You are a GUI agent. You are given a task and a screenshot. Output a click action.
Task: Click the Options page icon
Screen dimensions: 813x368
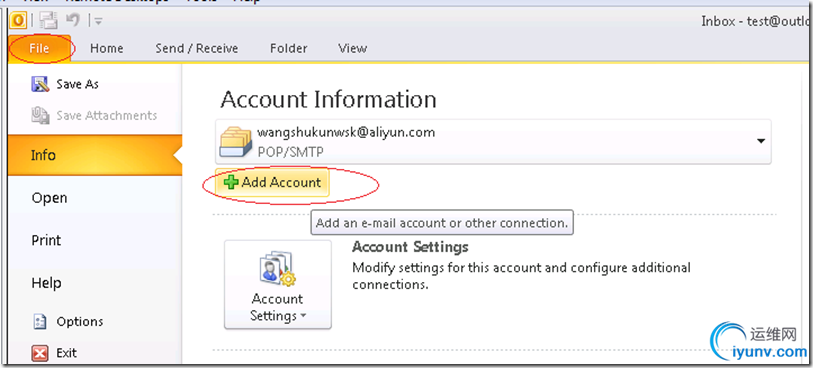(x=40, y=322)
